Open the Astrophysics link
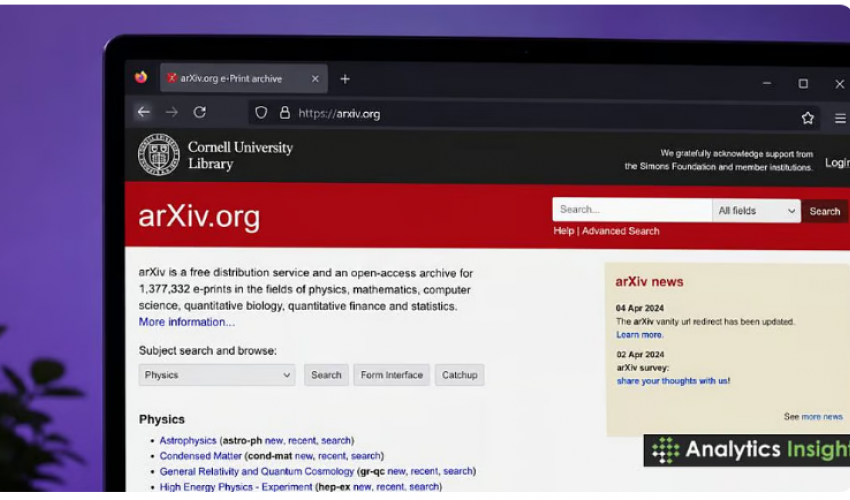Image resolution: width=850 pixels, height=500 pixels. click(188, 440)
